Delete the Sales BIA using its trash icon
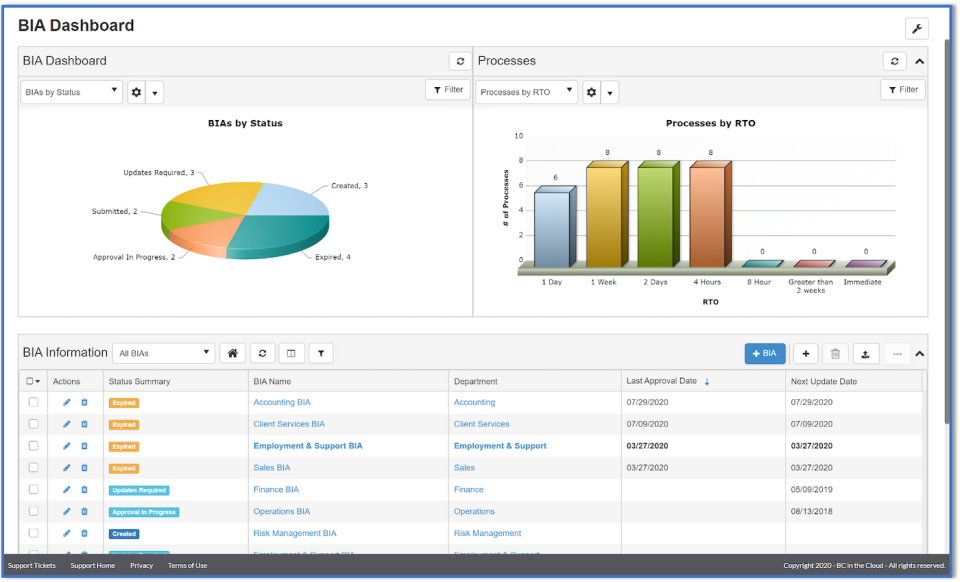Image resolution: width=960 pixels, height=582 pixels. click(83, 467)
